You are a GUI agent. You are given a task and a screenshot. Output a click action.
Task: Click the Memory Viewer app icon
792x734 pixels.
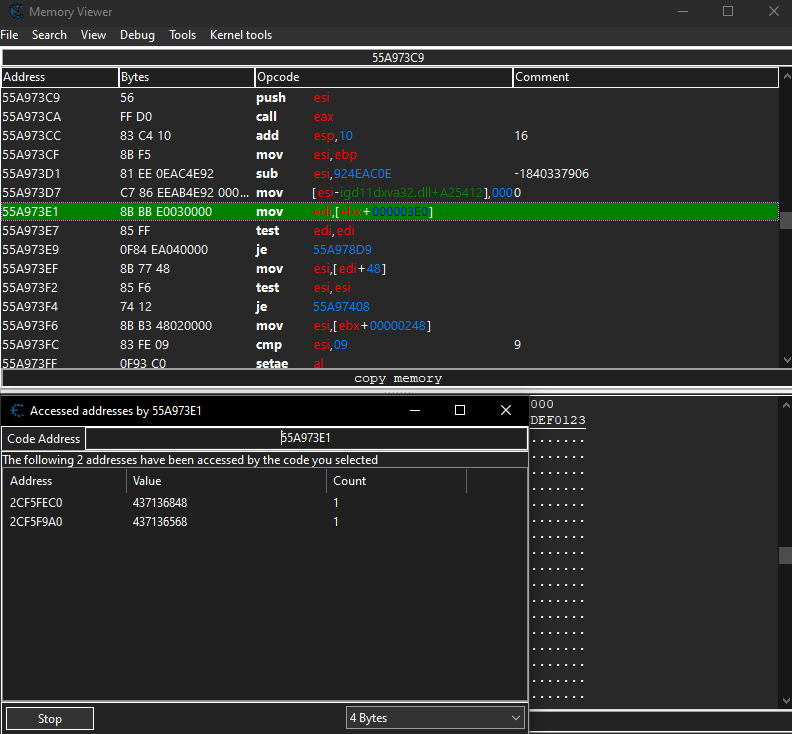[x=16, y=12]
